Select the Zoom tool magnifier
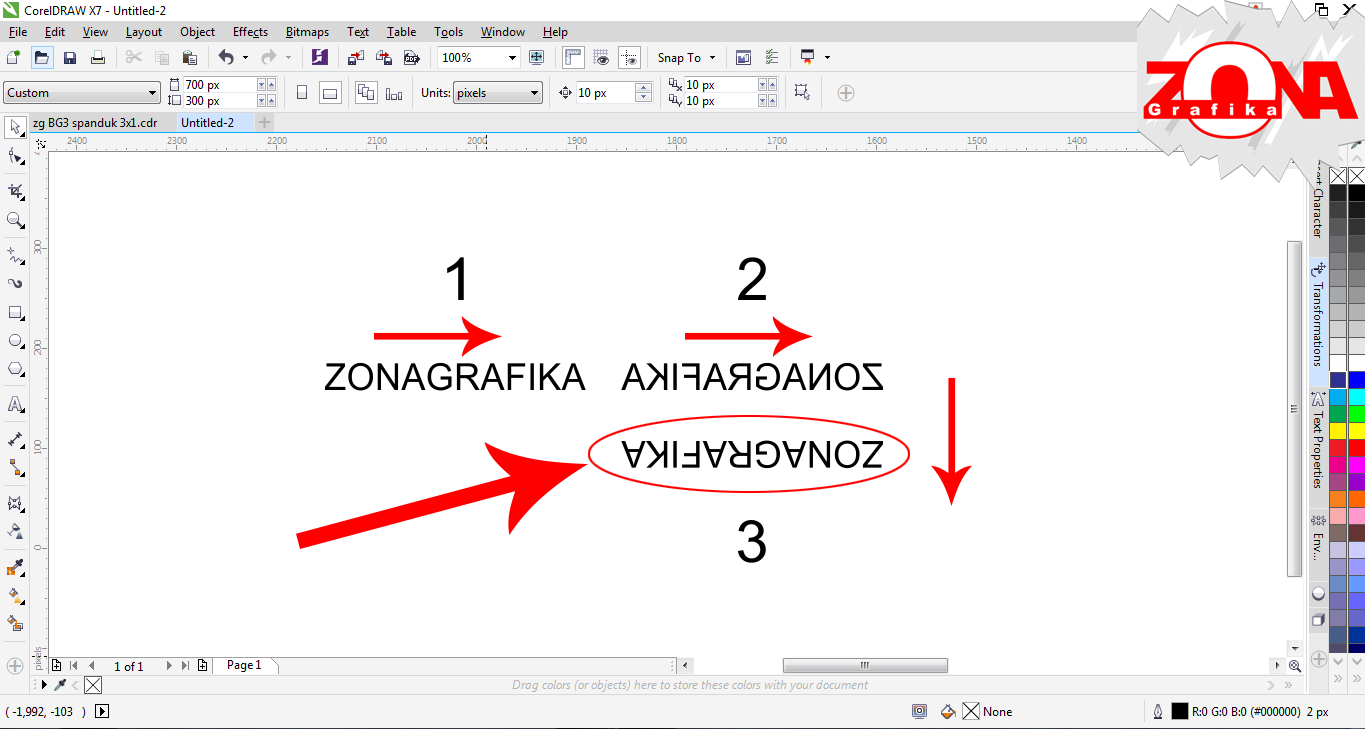 pyautogui.click(x=15, y=220)
